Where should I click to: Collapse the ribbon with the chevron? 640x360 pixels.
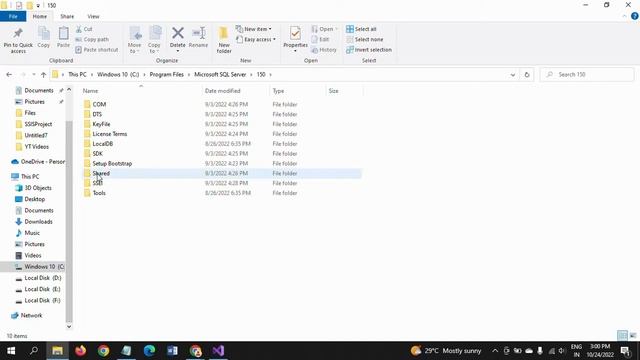point(624,16)
